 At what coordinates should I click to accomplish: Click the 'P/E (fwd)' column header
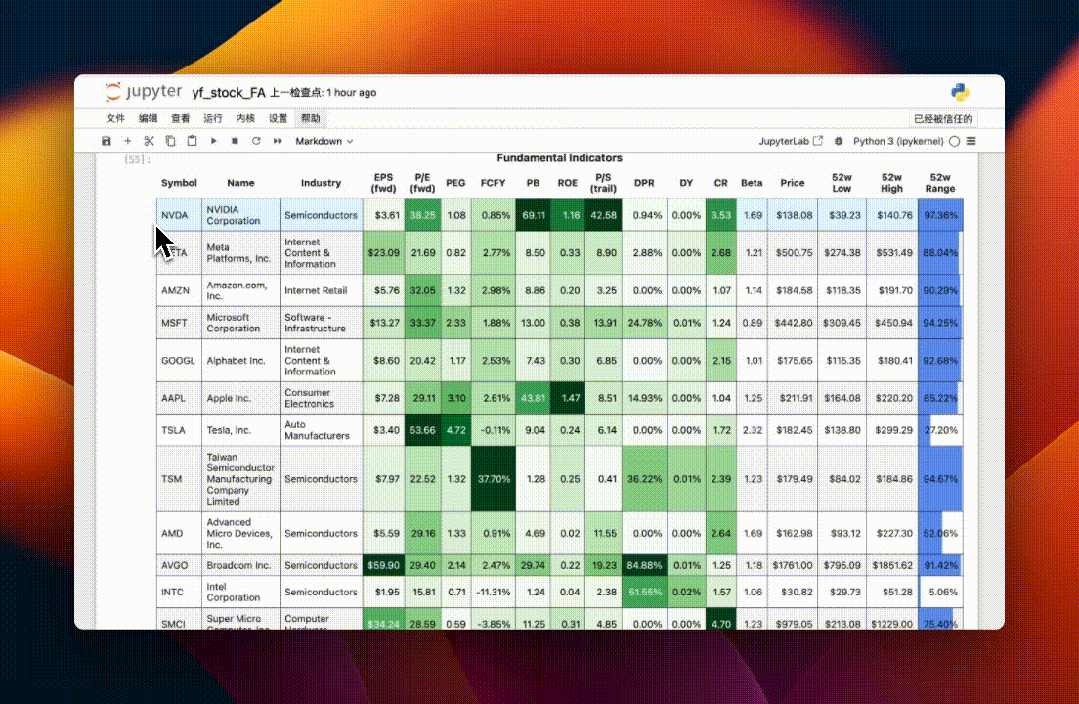pyautogui.click(x=423, y=183)
